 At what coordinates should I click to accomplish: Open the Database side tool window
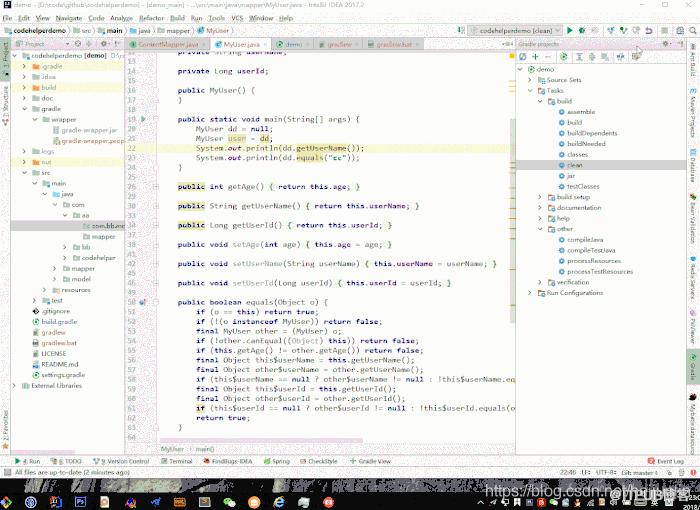693,165
